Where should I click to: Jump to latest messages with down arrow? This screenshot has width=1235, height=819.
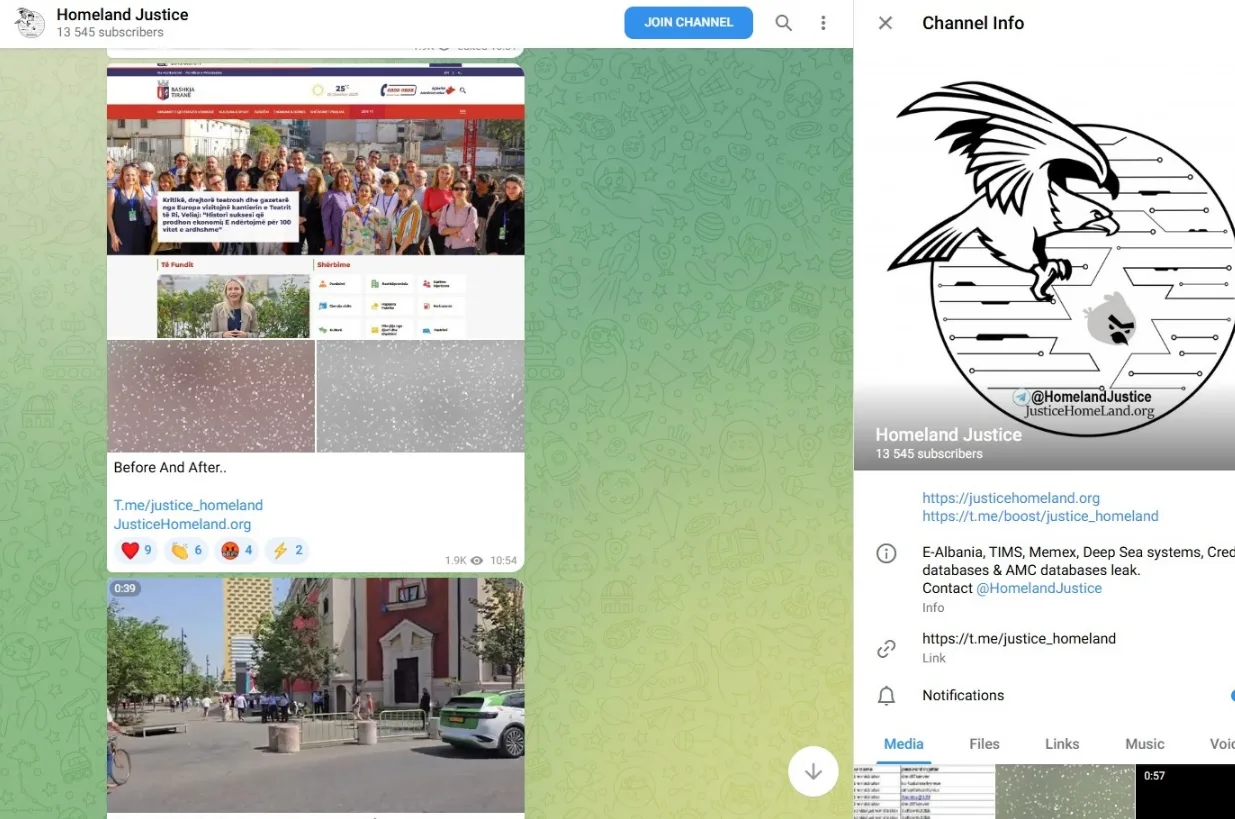813,771
